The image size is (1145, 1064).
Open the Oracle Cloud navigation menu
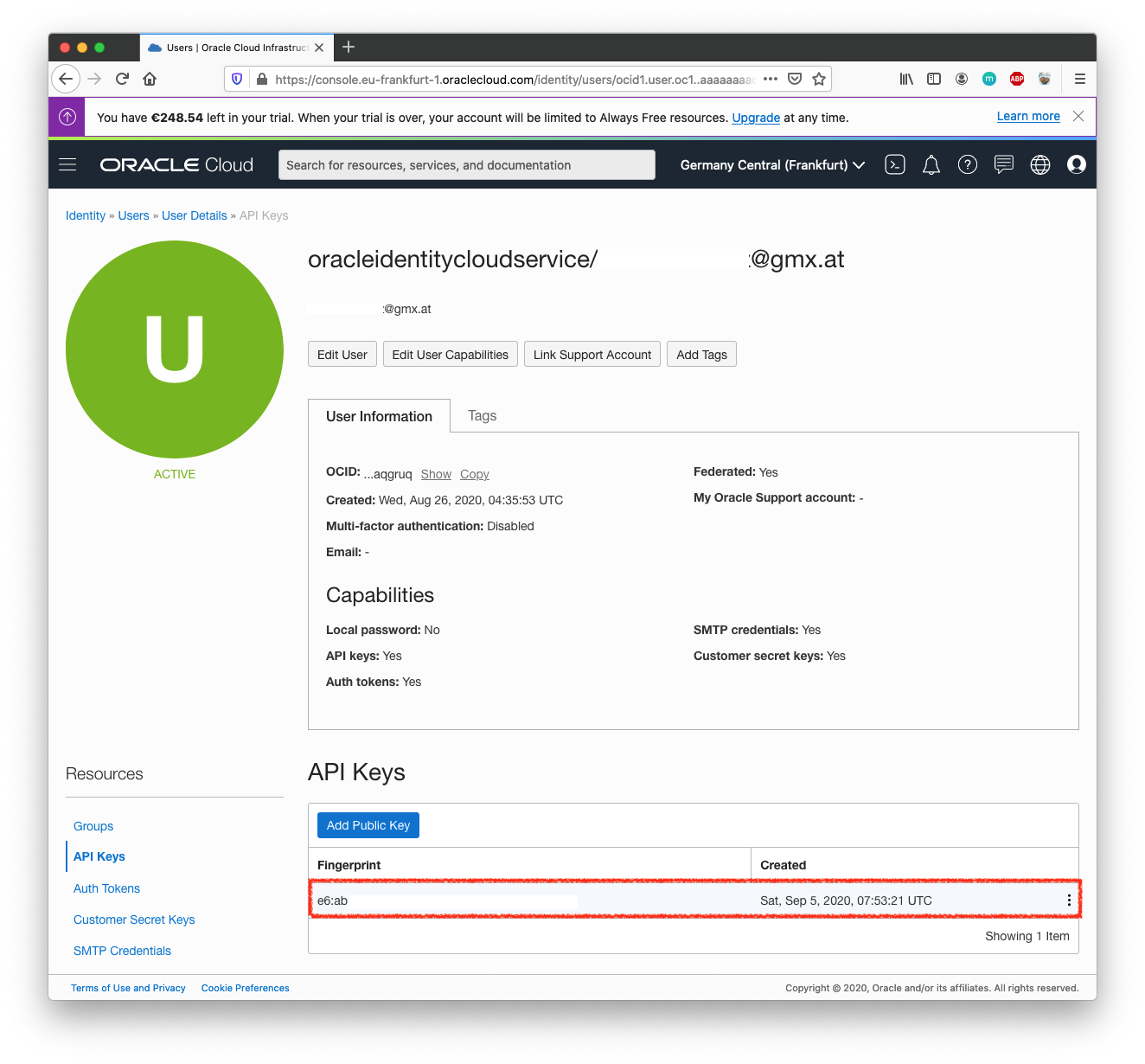point(67,164)
